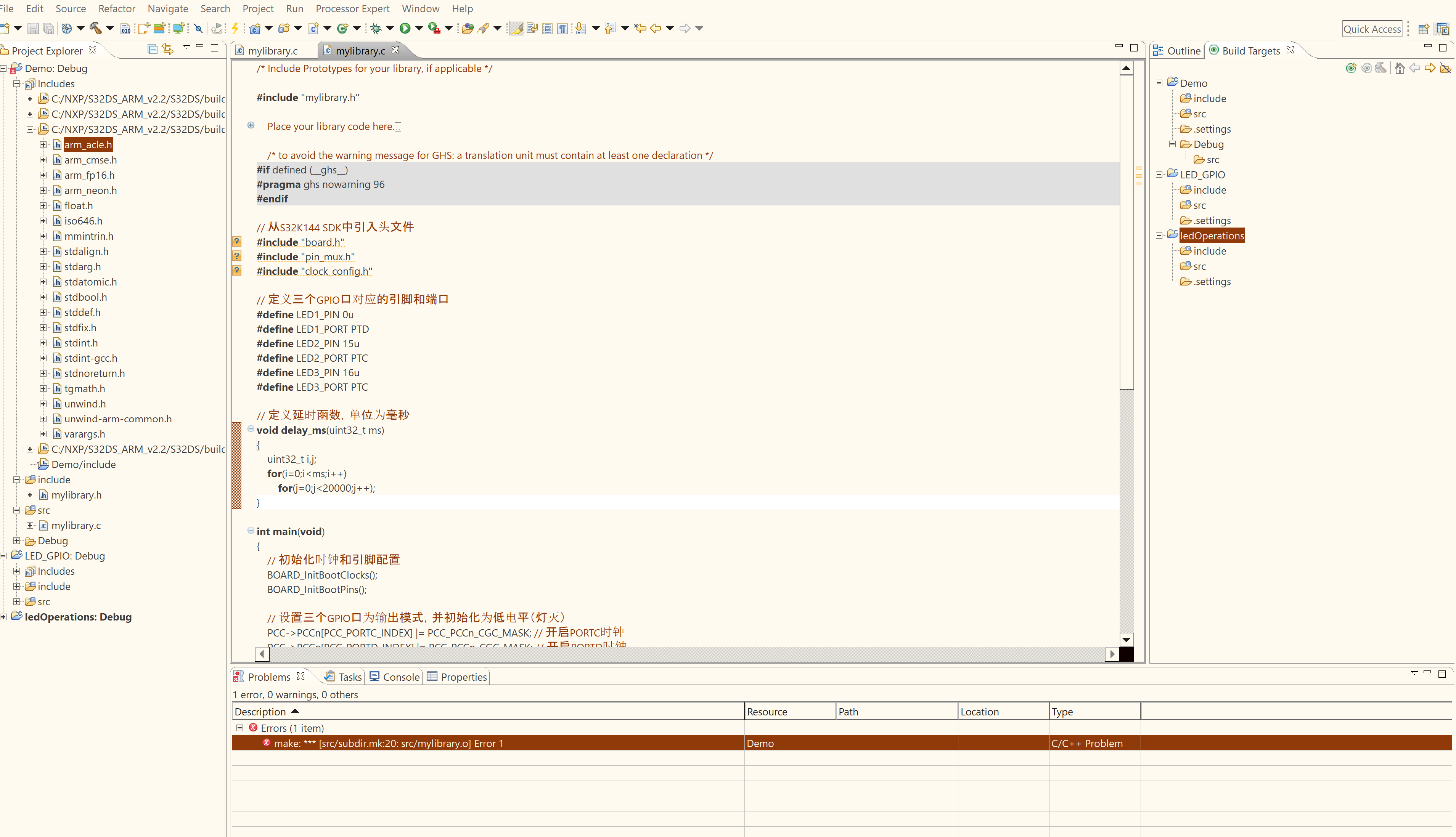Collapse the Errors (1 item) group
1456x837 pixels.
240,728
